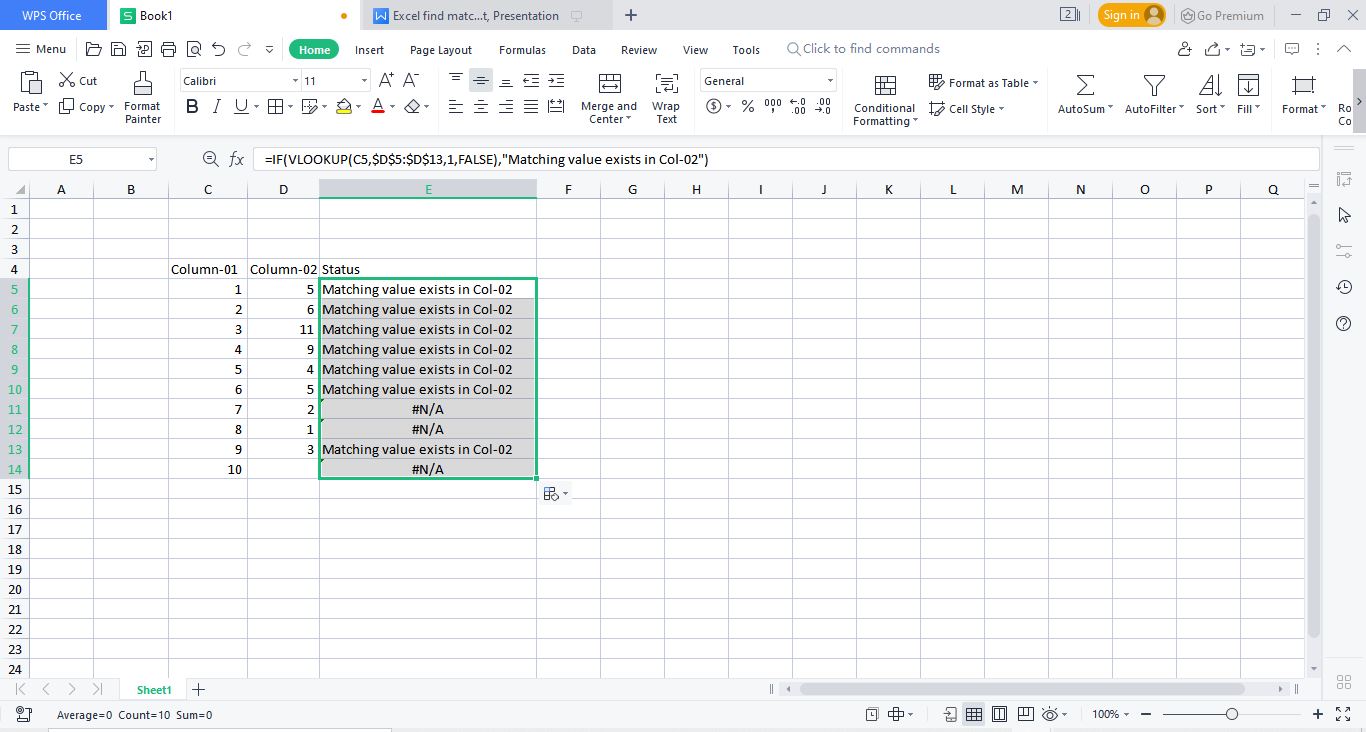Click the Go Premium link

1222,15
